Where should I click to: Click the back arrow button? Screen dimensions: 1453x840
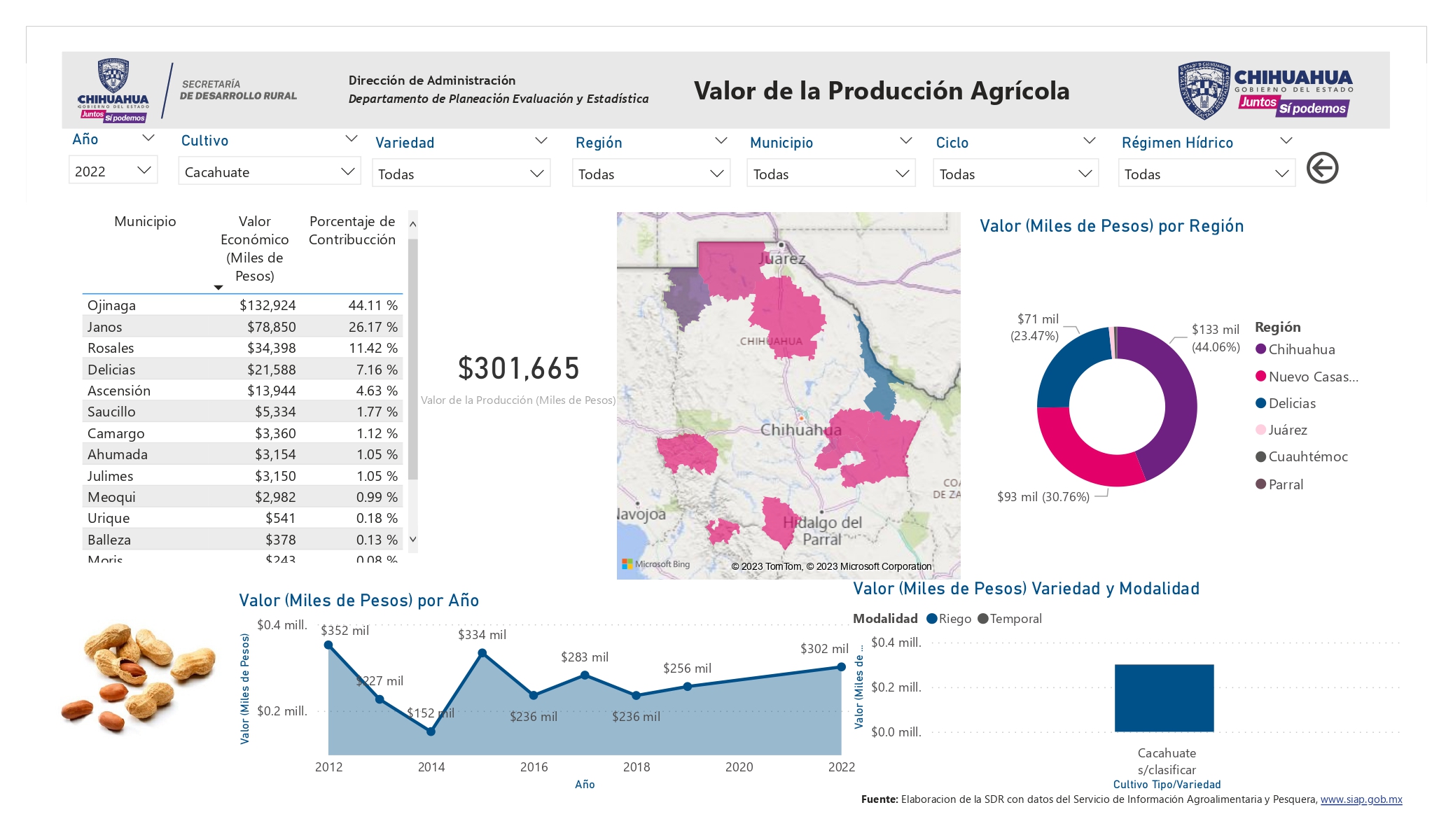pyautogui.click(x=1322, y=168)
